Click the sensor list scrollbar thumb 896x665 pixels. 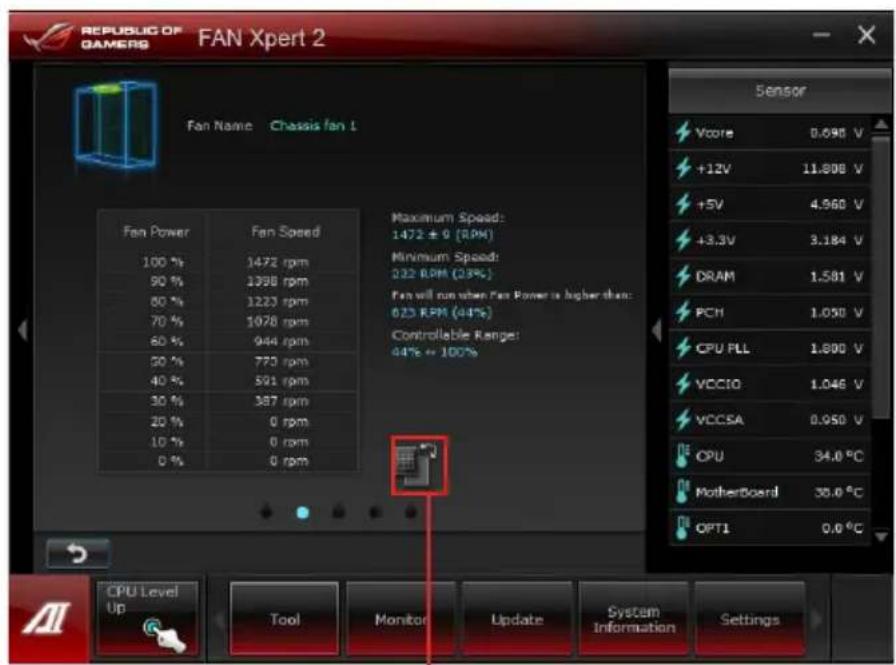coord(882,277)
